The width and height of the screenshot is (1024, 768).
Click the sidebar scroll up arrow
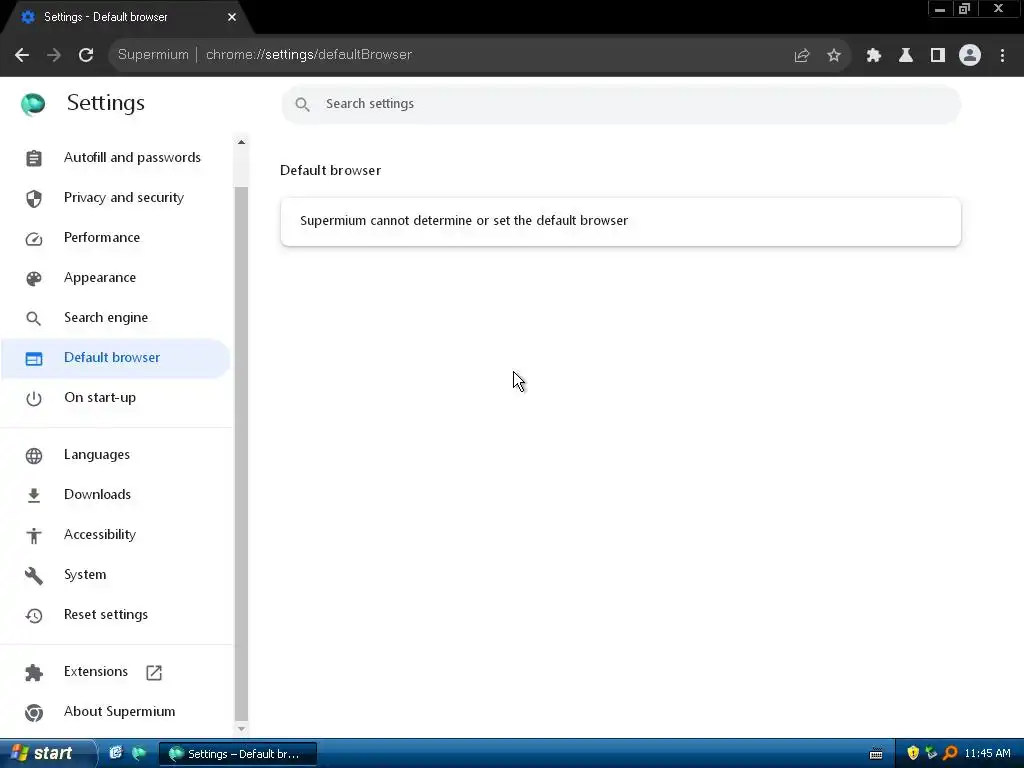(241, 142)
